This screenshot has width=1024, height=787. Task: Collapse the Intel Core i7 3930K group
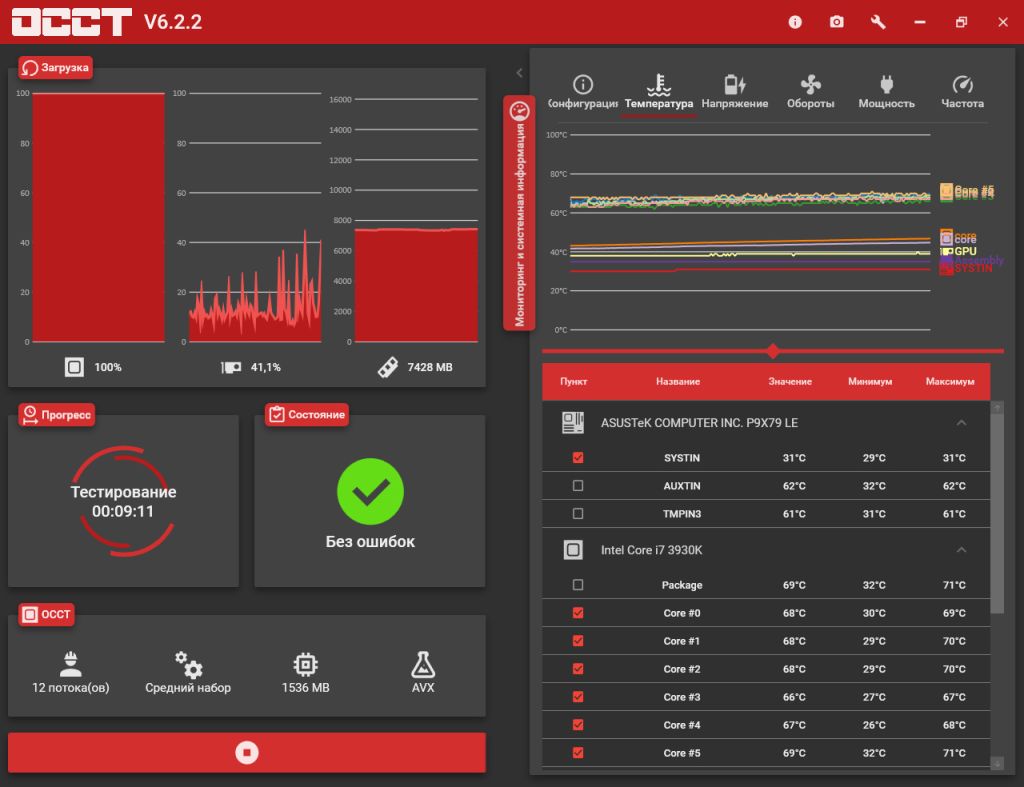961,550
